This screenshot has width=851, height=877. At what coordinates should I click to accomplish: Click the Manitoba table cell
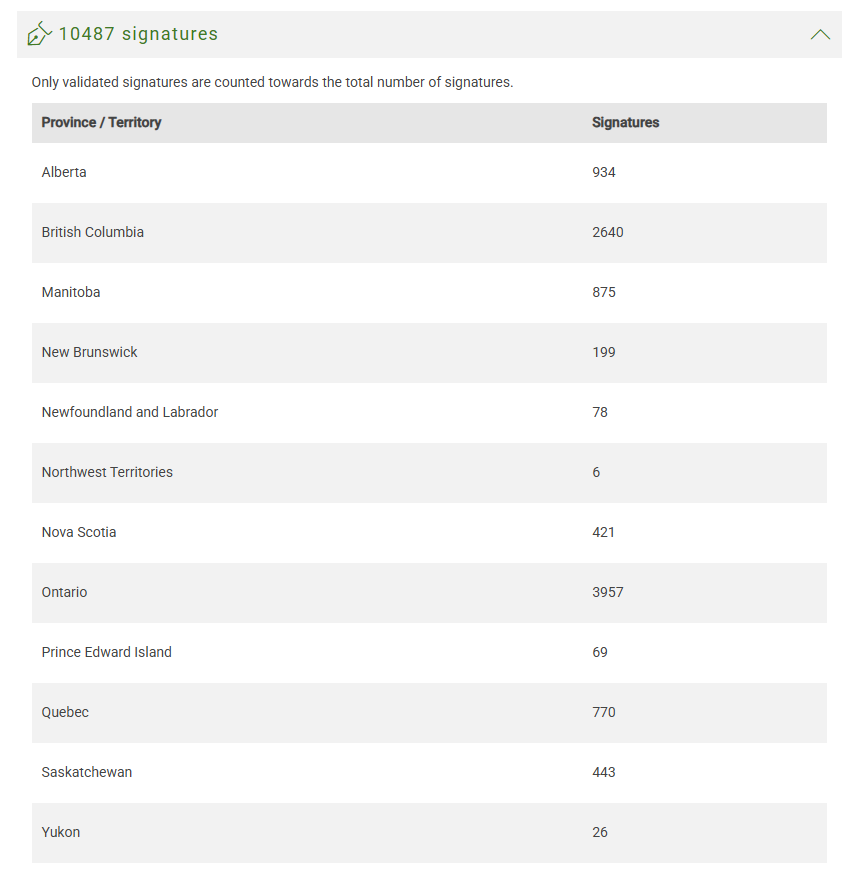click(x=71, y=292)
